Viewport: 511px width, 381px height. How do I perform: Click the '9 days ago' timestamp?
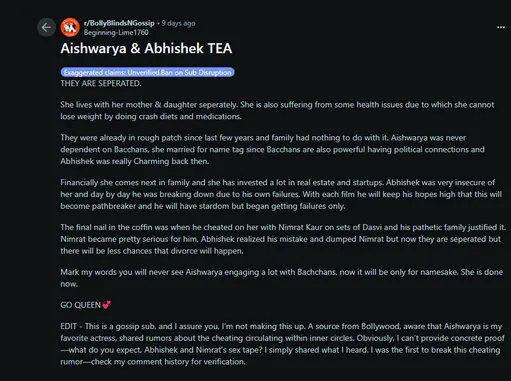[178, 23]
